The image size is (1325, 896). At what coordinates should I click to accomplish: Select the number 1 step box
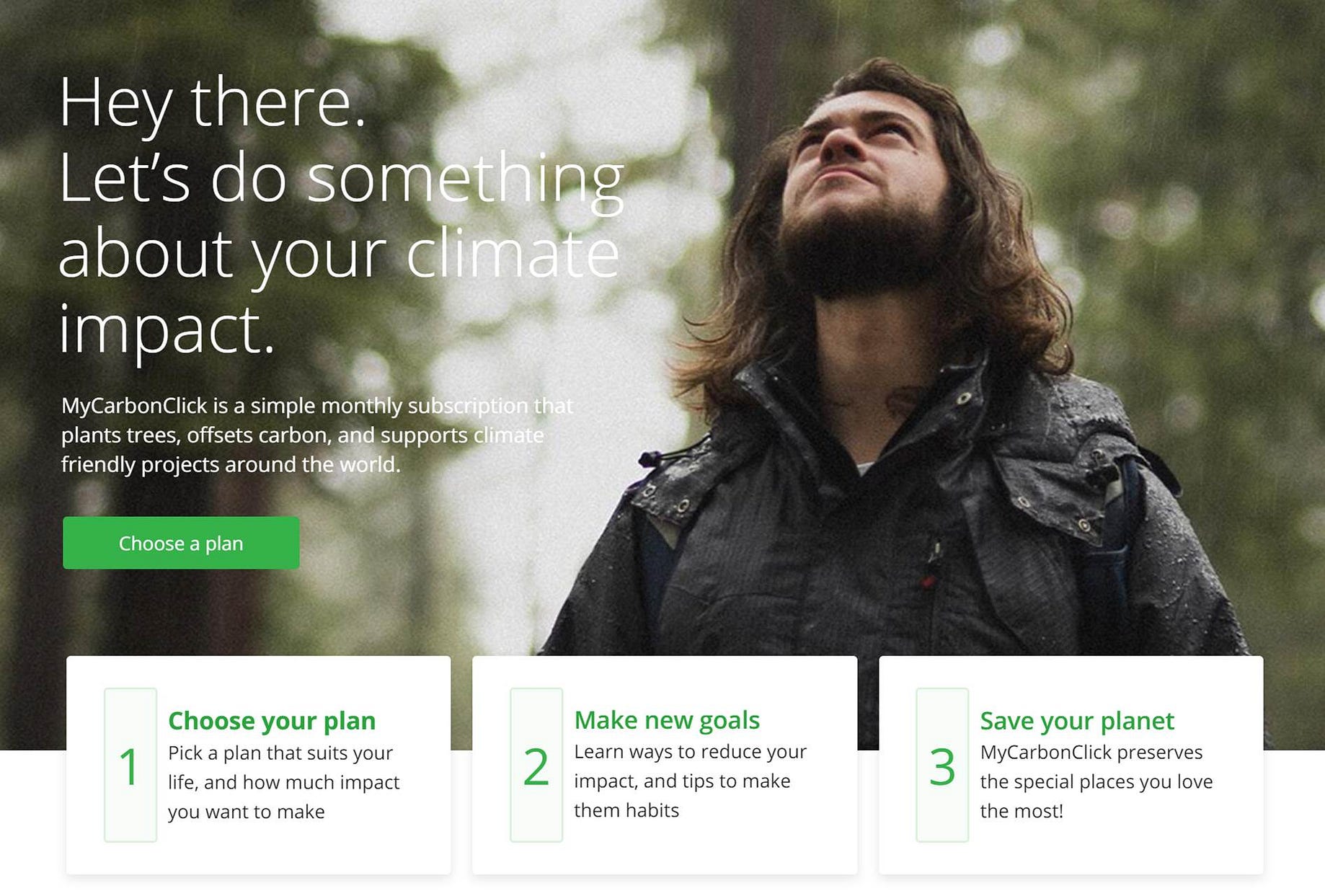[x=130, y=765]
